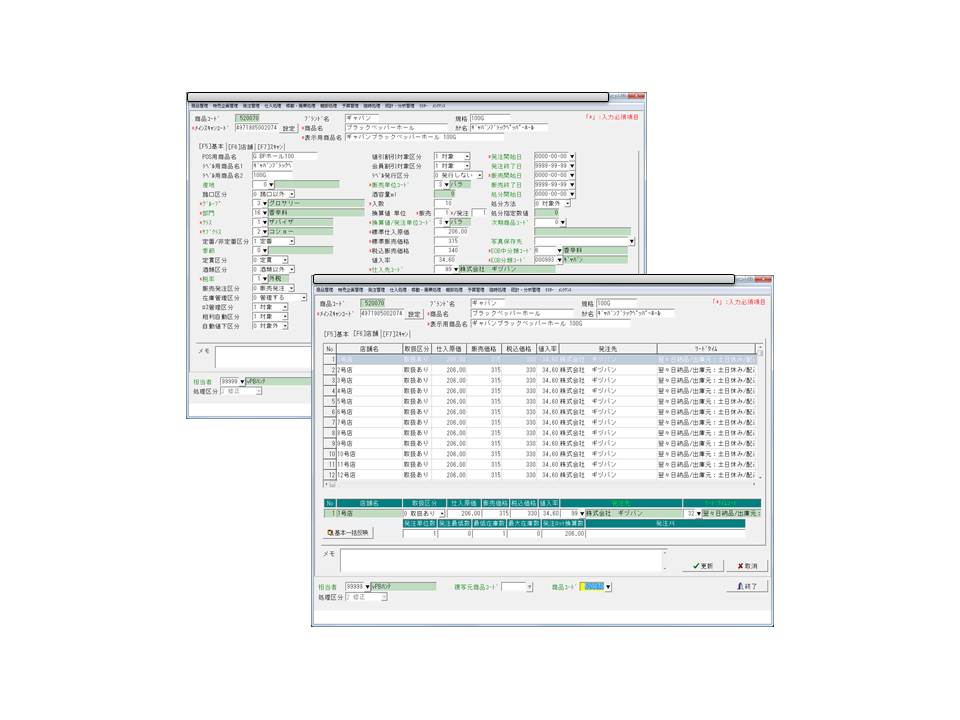Click 発注ロット換算数 206.00 field

click(563, 534)
